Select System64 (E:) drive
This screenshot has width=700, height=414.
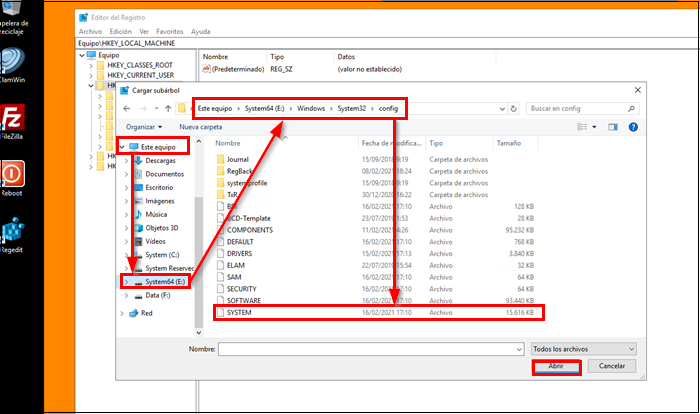[x=165, y=282]
